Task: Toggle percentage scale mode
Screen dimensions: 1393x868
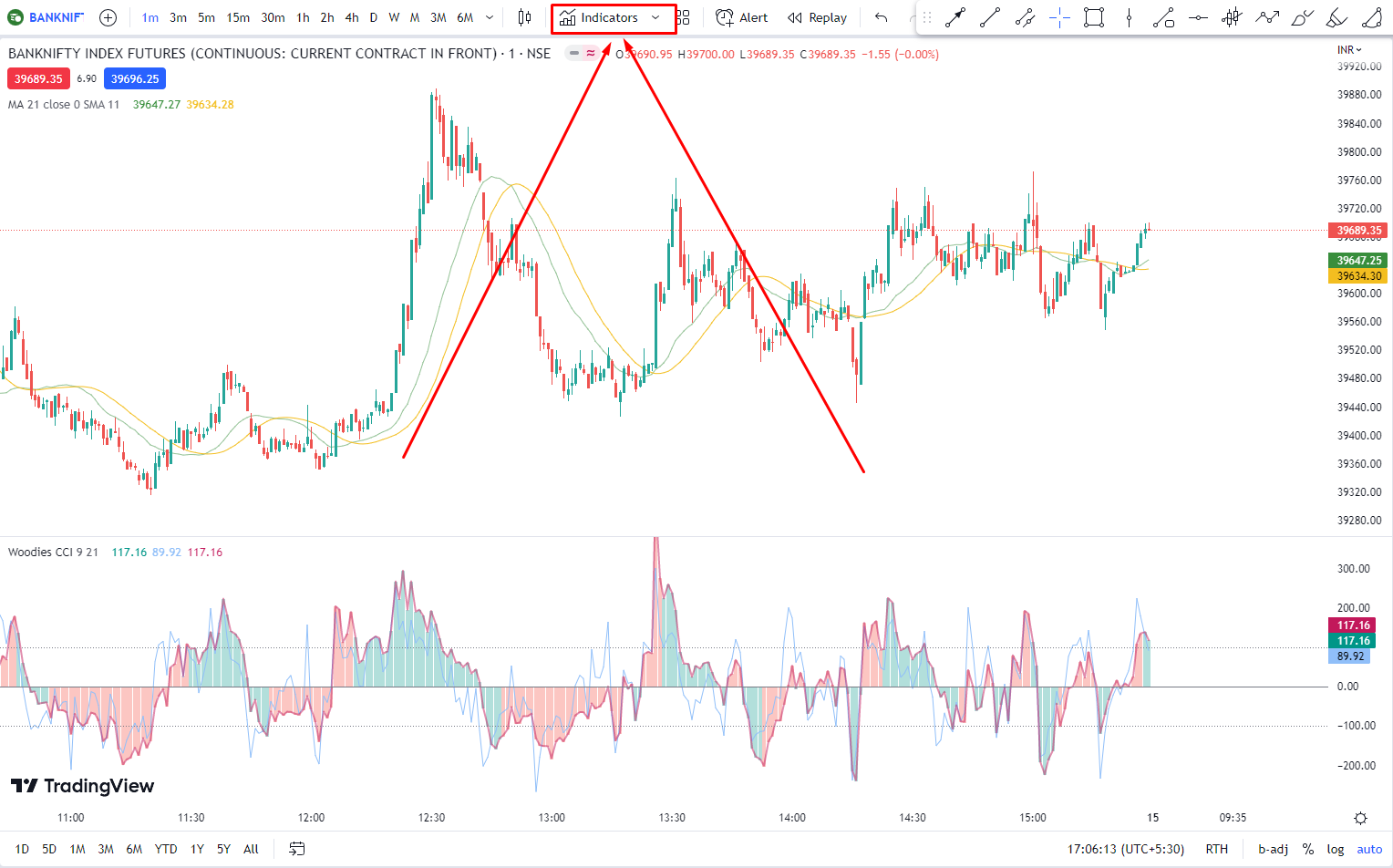Action: [1306, 848]
